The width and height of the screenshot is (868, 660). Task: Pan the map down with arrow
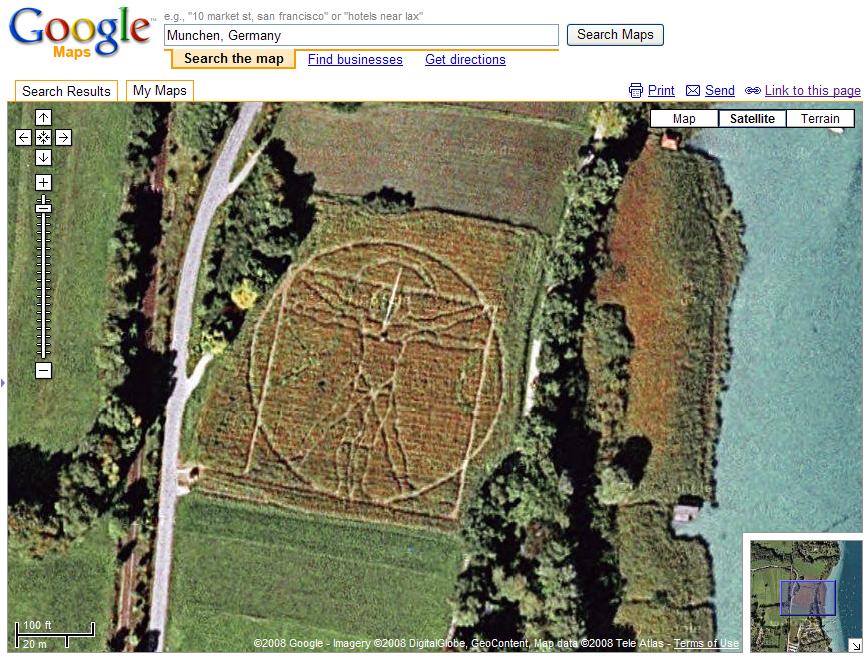pyautogui.click(x=43, y=157)
